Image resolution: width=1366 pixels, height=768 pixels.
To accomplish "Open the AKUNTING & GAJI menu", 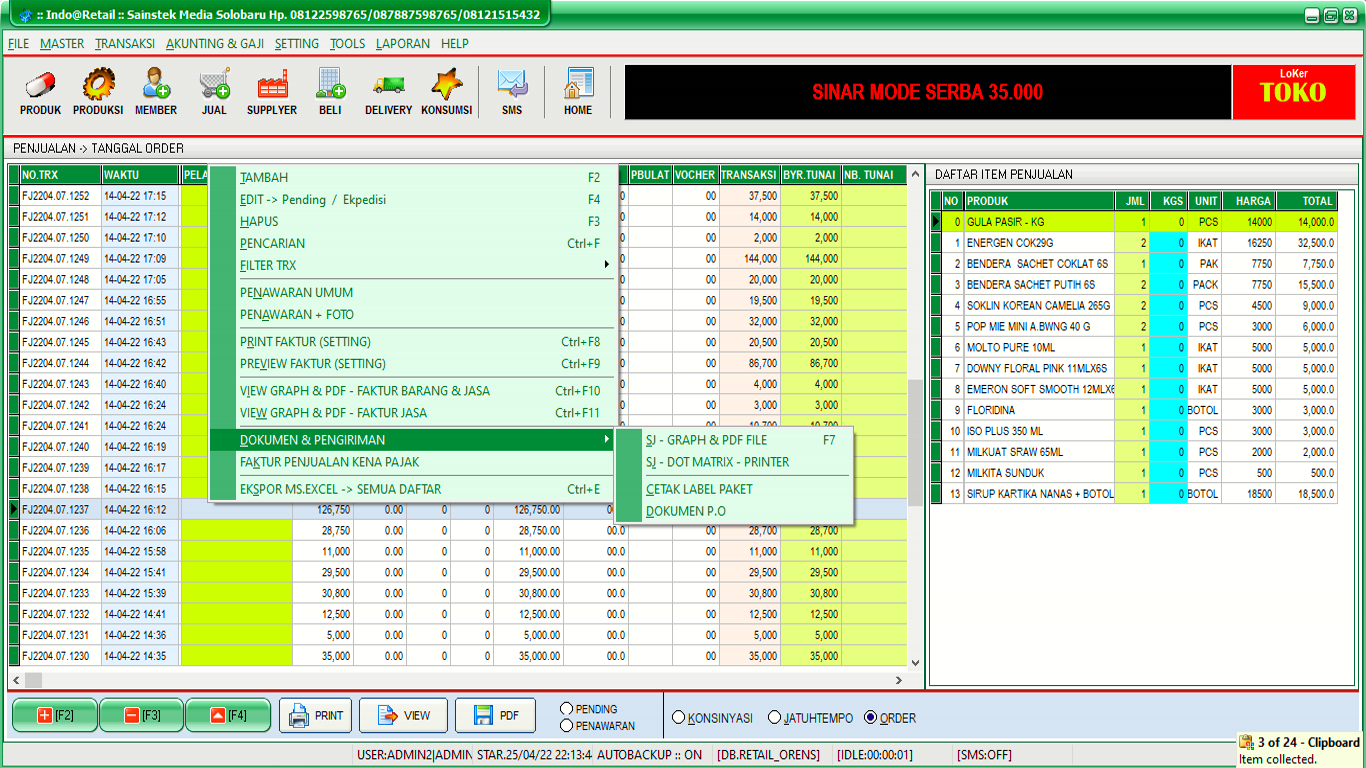I will tap(215, 44).
